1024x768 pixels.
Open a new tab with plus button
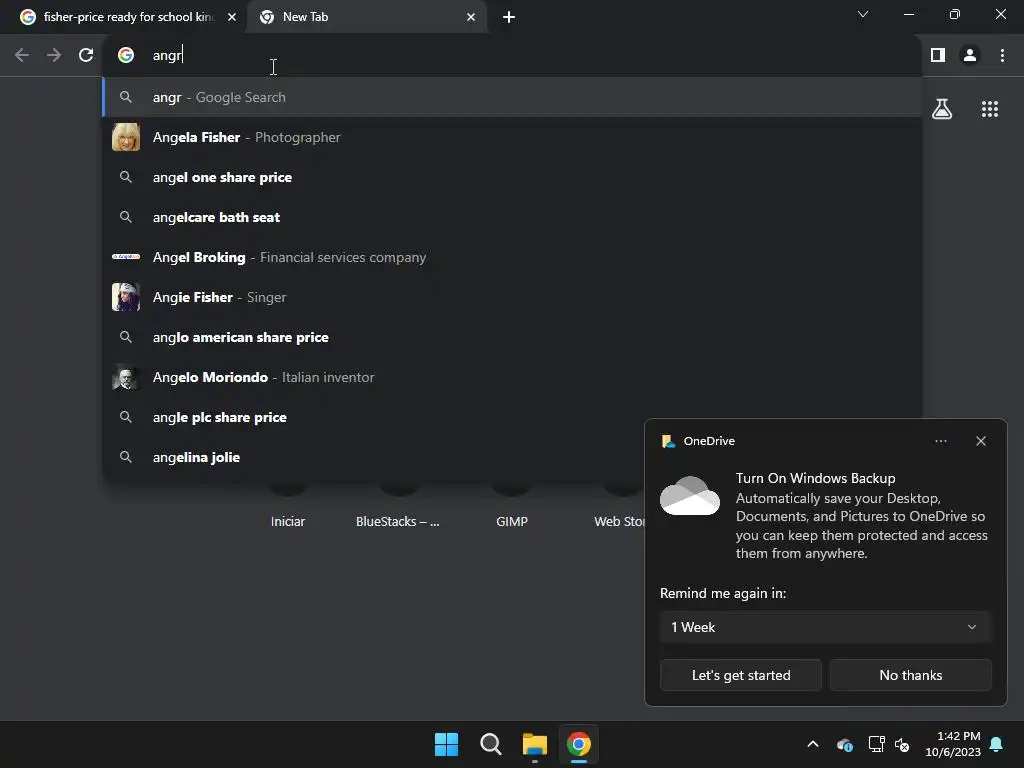point(509,17)
